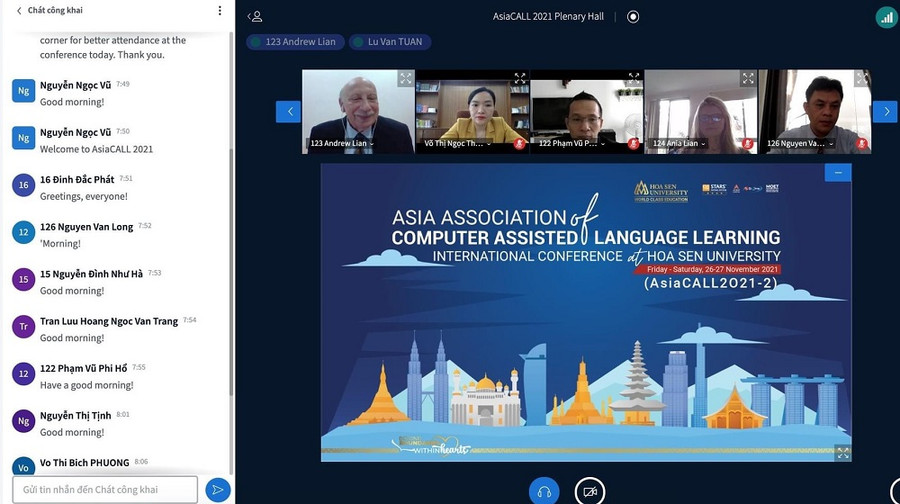The image size is (900, 504).
Task: Make the presentation fullscreen
Action: point(843,453)
